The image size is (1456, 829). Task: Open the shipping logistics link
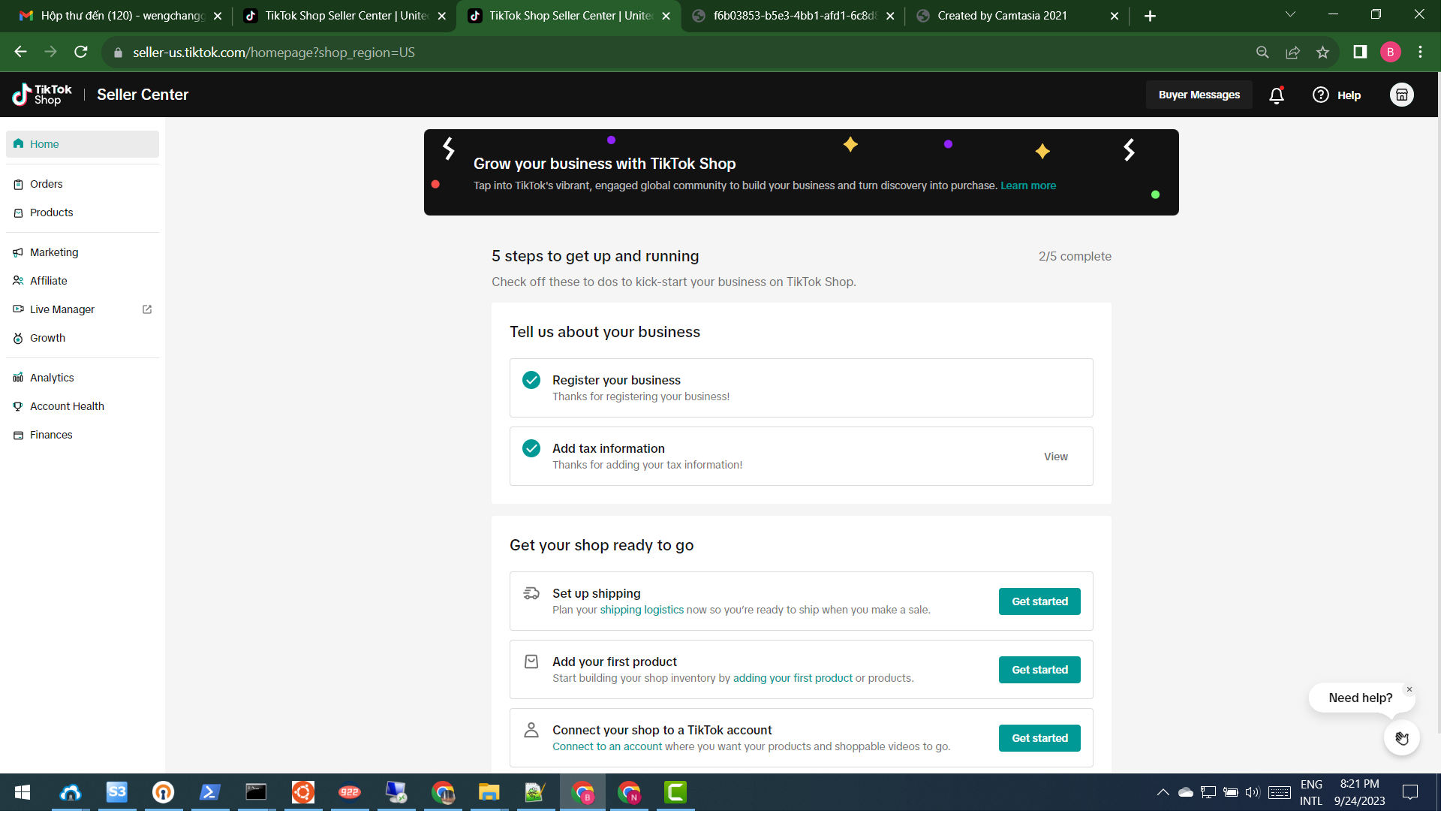(x=642, y=610)
